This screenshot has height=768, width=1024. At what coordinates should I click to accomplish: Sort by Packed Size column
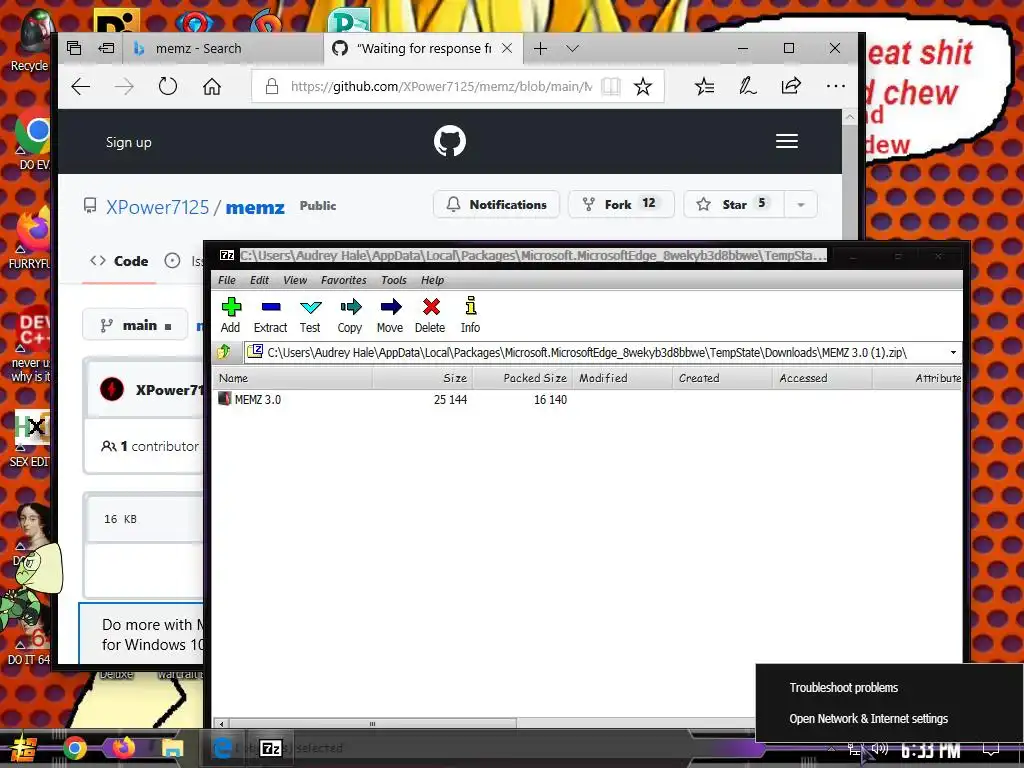pos(522,378)
